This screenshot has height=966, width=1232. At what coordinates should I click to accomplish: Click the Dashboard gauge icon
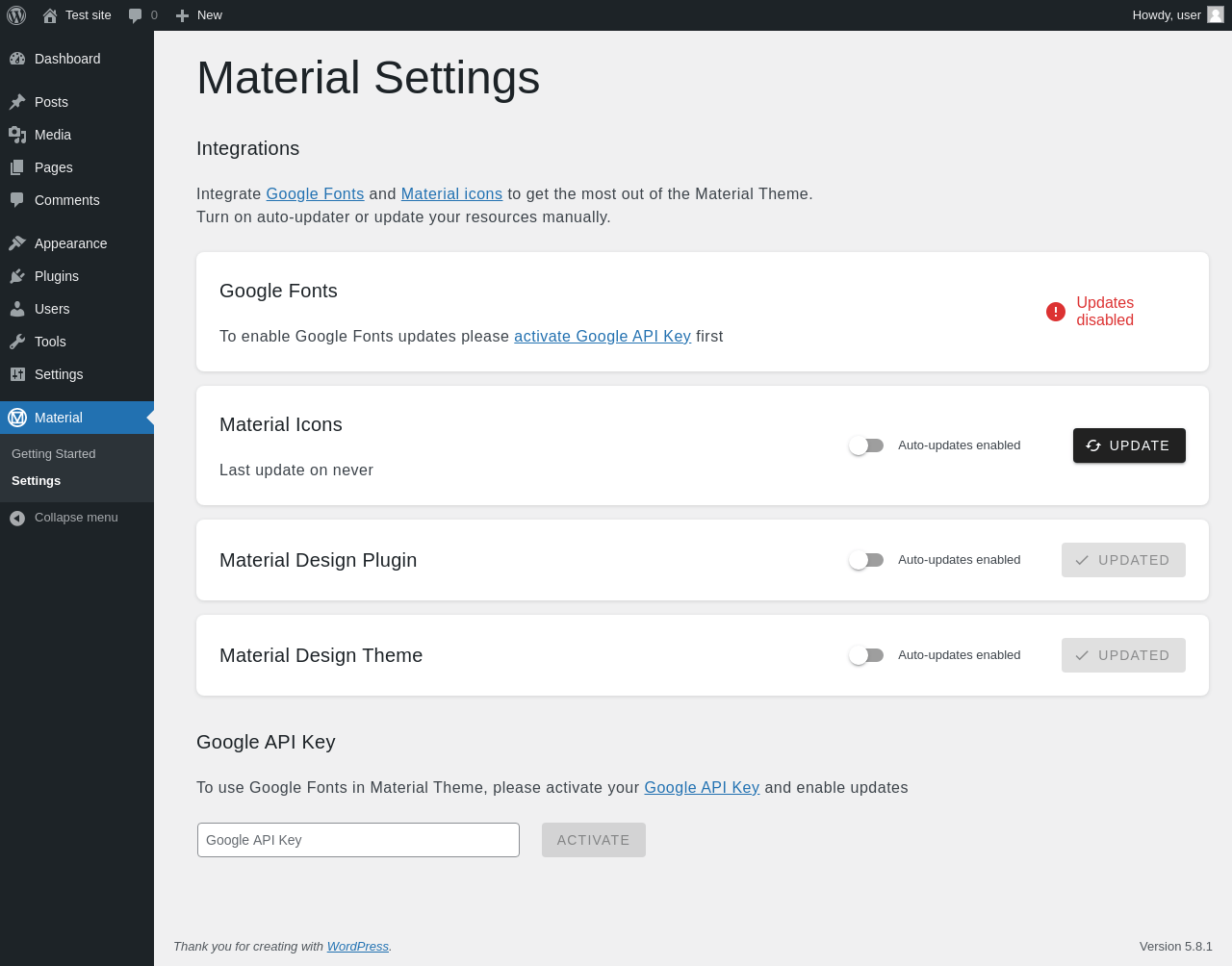17,59
